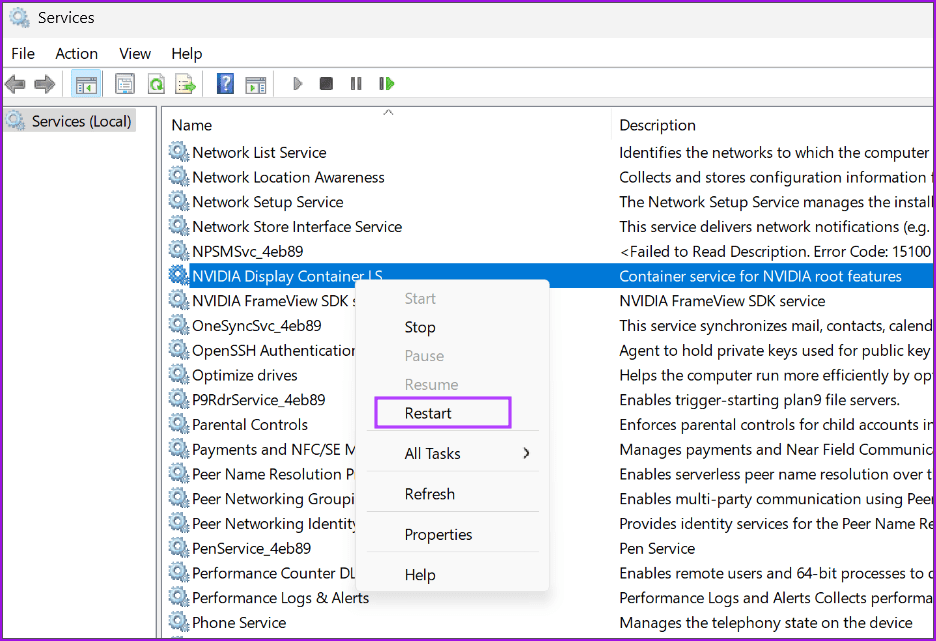Image resolution: width=936 pixels, height=641 pixels.
Task: Open Properties via the toolbar icon
Action: (x=125, y=84)
